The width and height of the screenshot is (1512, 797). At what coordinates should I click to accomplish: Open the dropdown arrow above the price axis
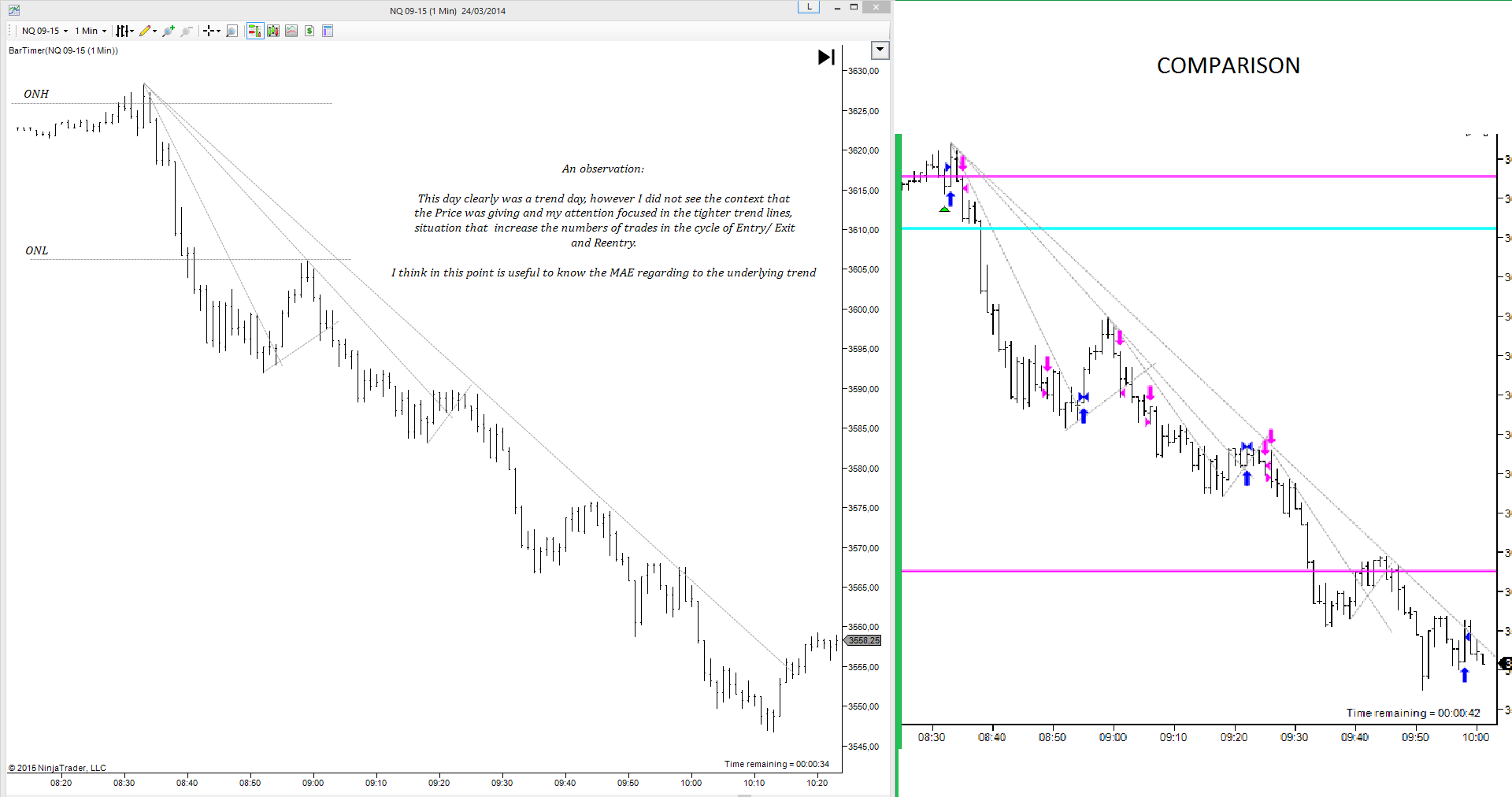click(880, 50)
